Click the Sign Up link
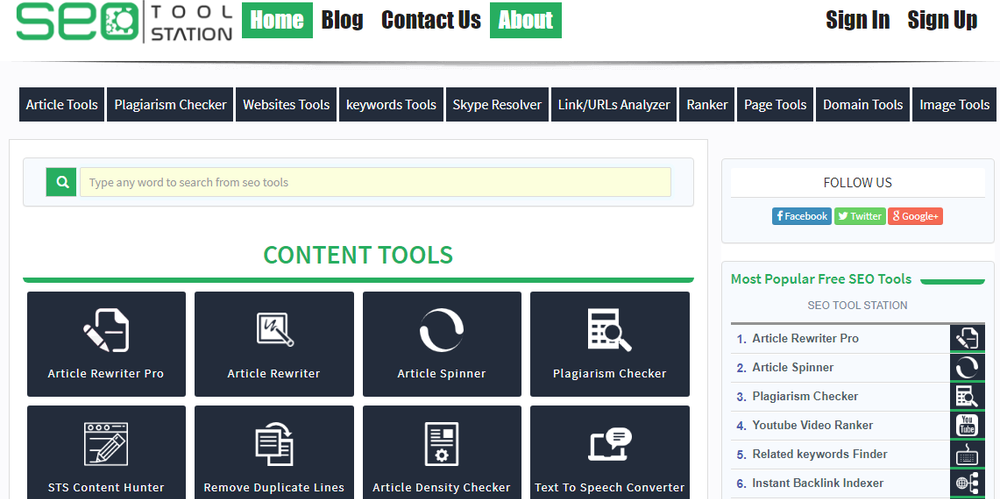This screenshot has width=1000, height=499. [942, 20]
